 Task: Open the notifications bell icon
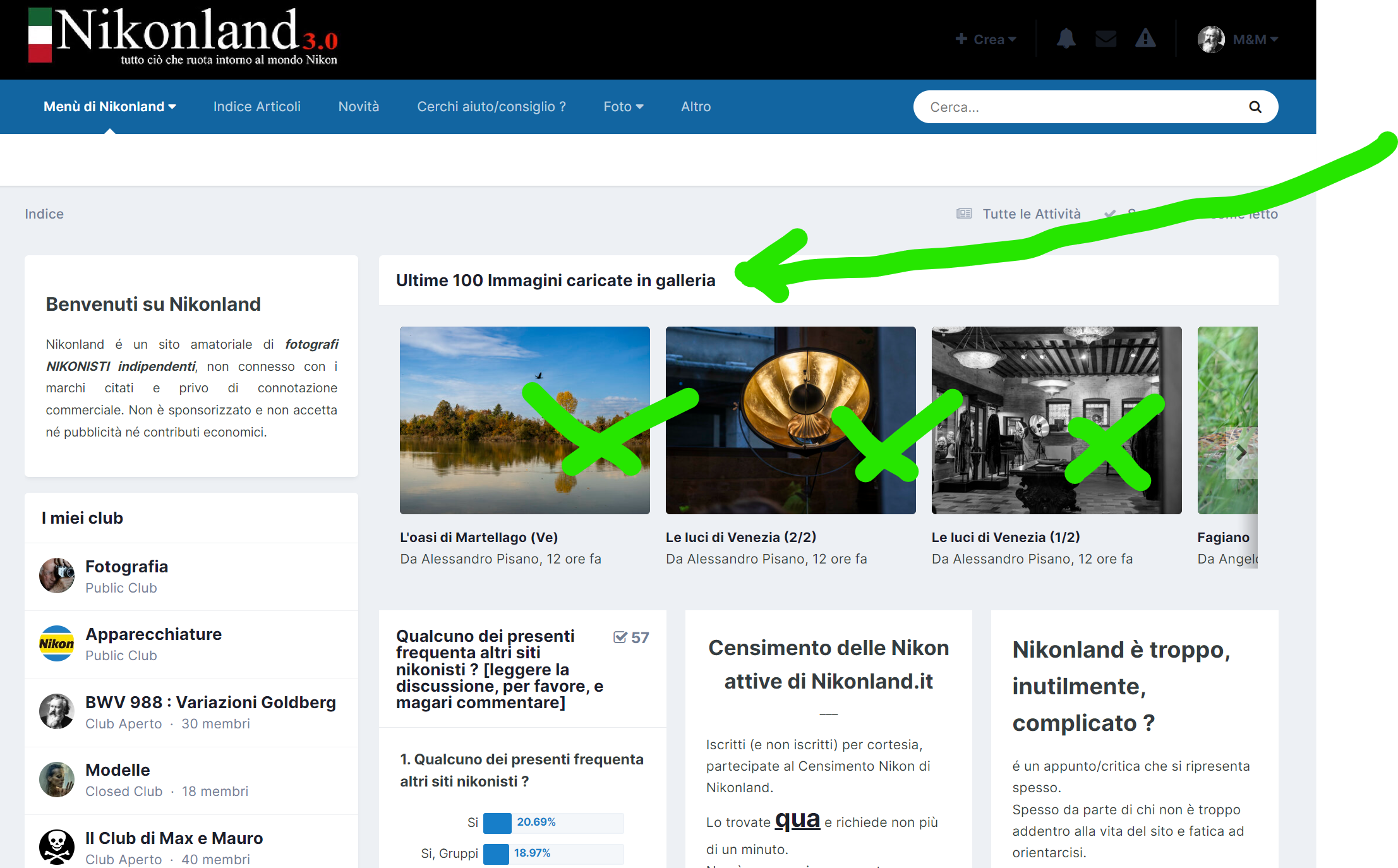tap(1066, 39)
